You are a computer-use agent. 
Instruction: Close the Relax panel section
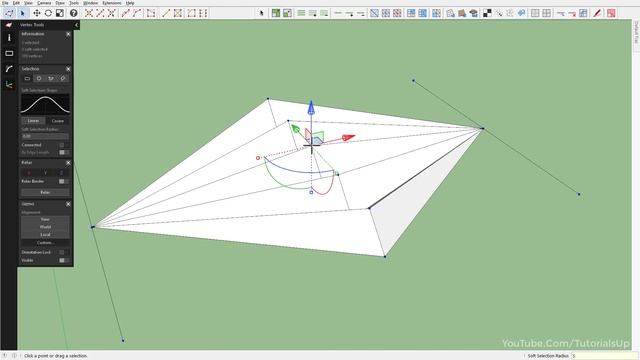68,163
